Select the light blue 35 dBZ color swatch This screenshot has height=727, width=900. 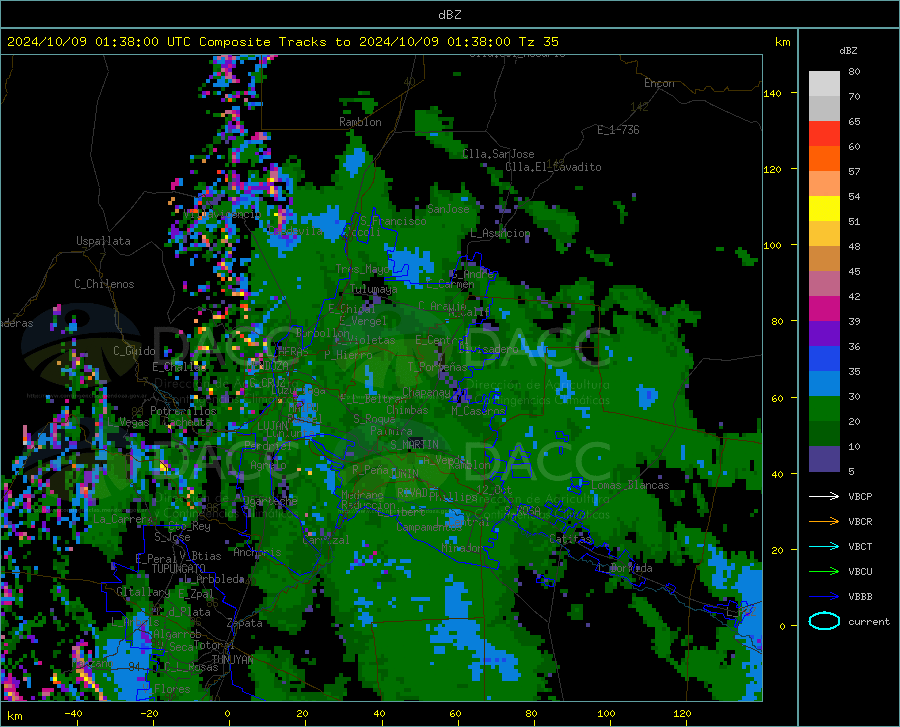point(824,384)
